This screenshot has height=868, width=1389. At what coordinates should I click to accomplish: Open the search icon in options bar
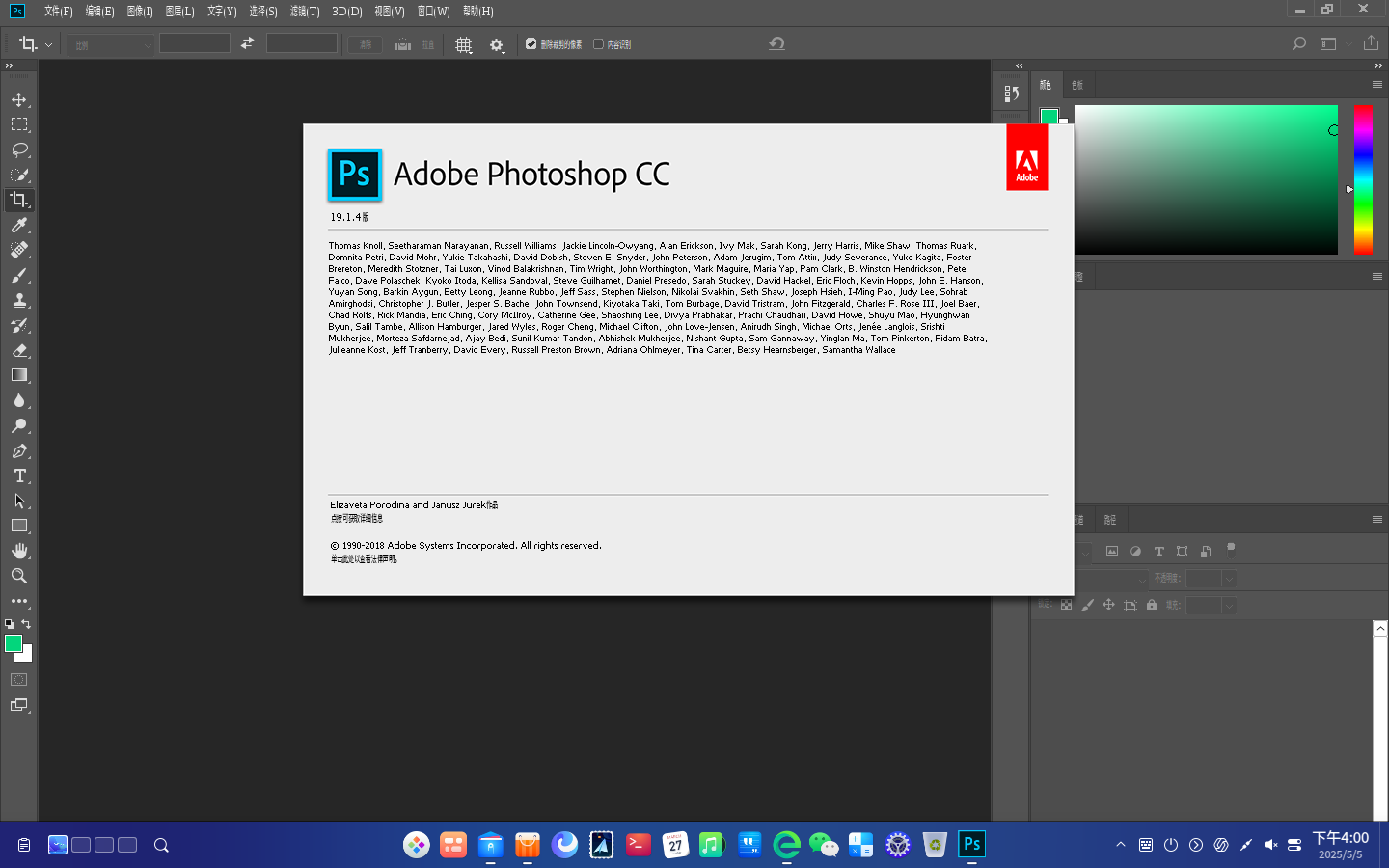[x=1299, y=43]
